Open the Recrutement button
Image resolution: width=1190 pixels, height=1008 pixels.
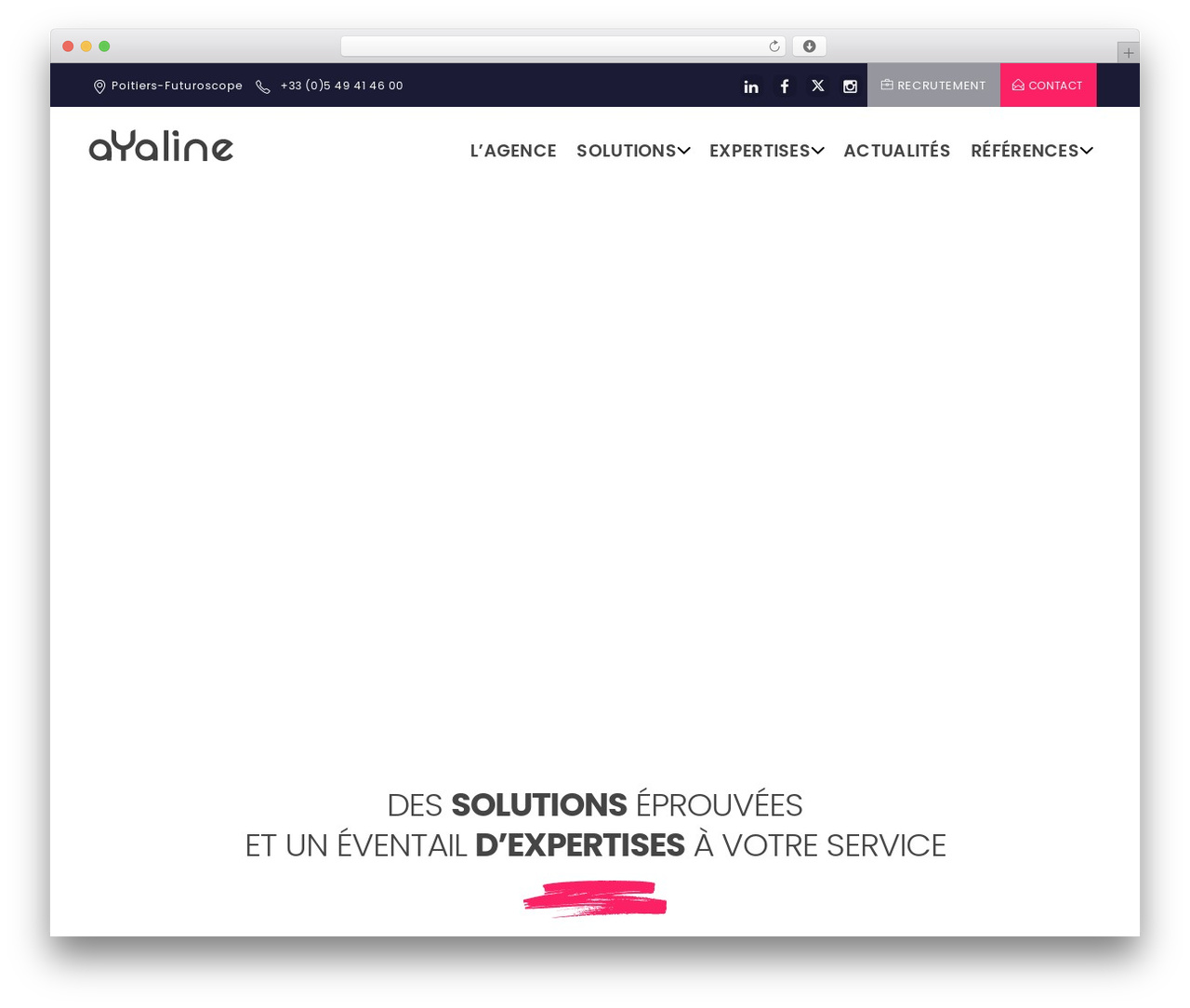933,86
